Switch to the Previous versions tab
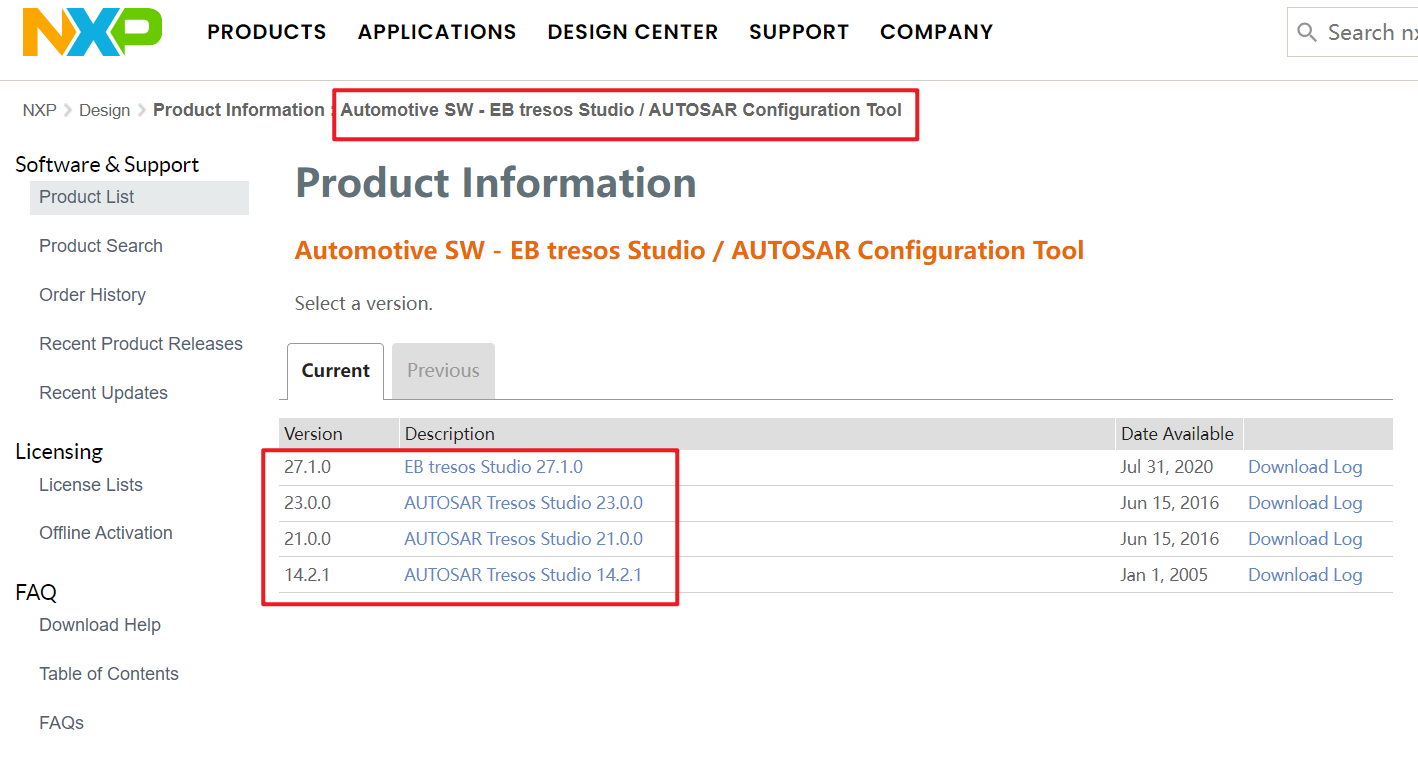This screenshot has width=1418, height=770. pyautogui.click(x=443, y=370)
